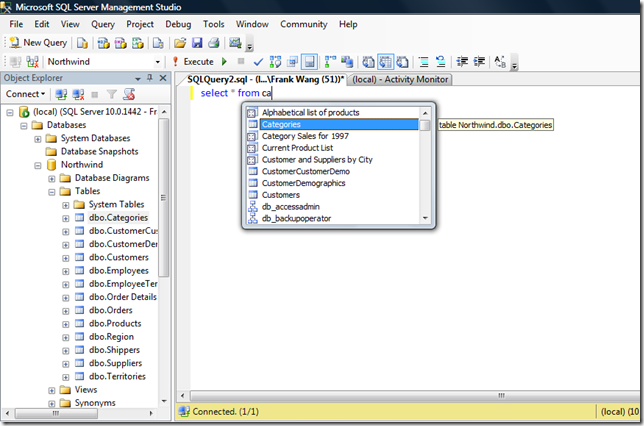Screen dimensions: 644x426
Task: Click the Change Connection icon
Action: pyautogui.click(x=32, y=62)
